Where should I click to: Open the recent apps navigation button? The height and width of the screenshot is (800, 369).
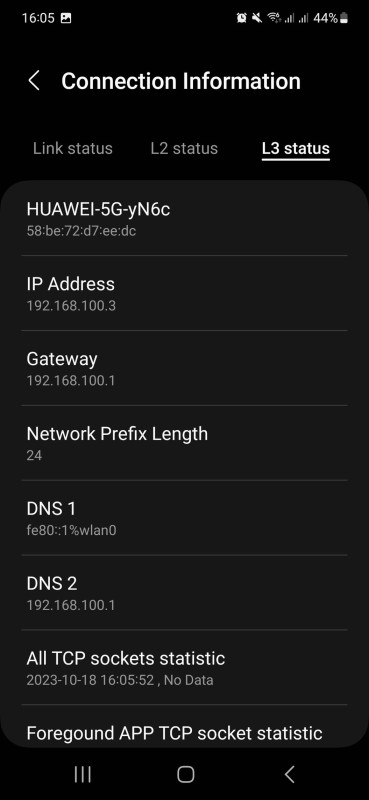coord(83,774)
